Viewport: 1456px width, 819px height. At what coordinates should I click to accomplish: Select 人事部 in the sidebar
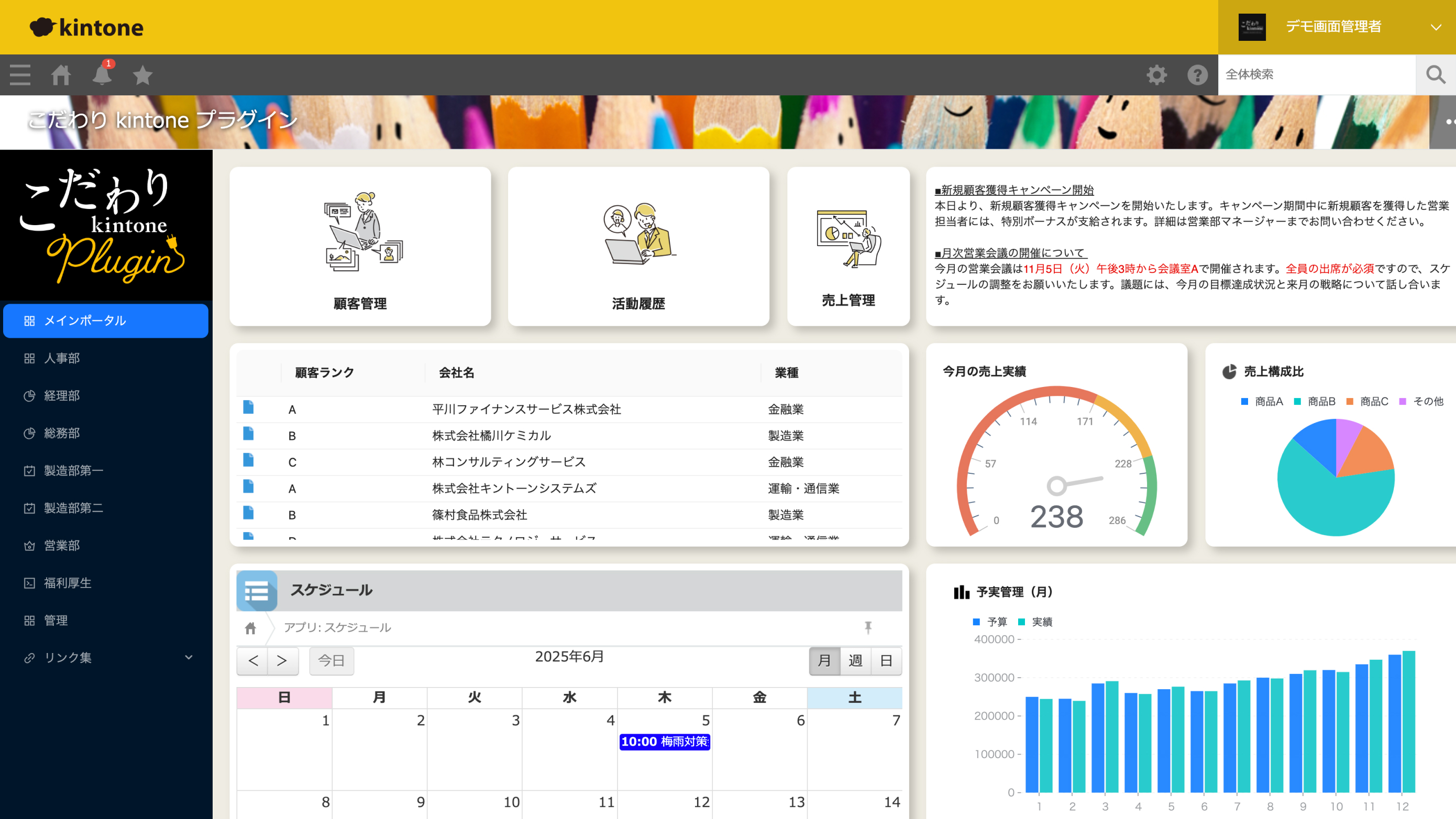pyautogui.click(x=106, y=358)
